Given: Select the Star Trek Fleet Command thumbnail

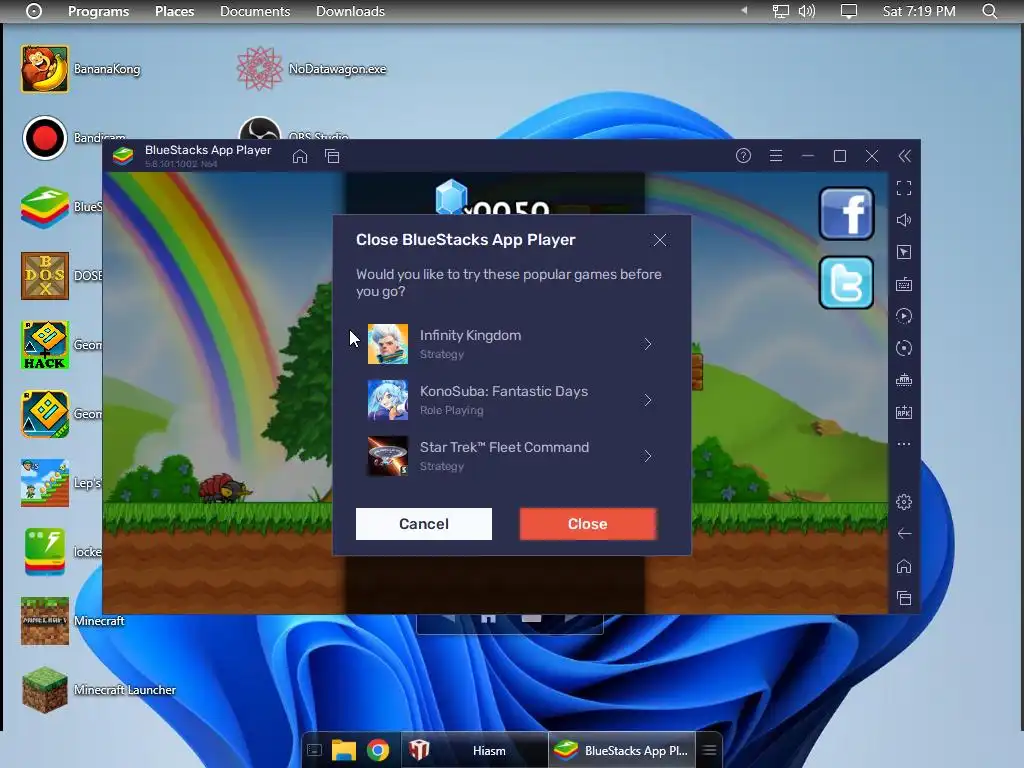Looking at the screenshot, I should tap(388, 456).
